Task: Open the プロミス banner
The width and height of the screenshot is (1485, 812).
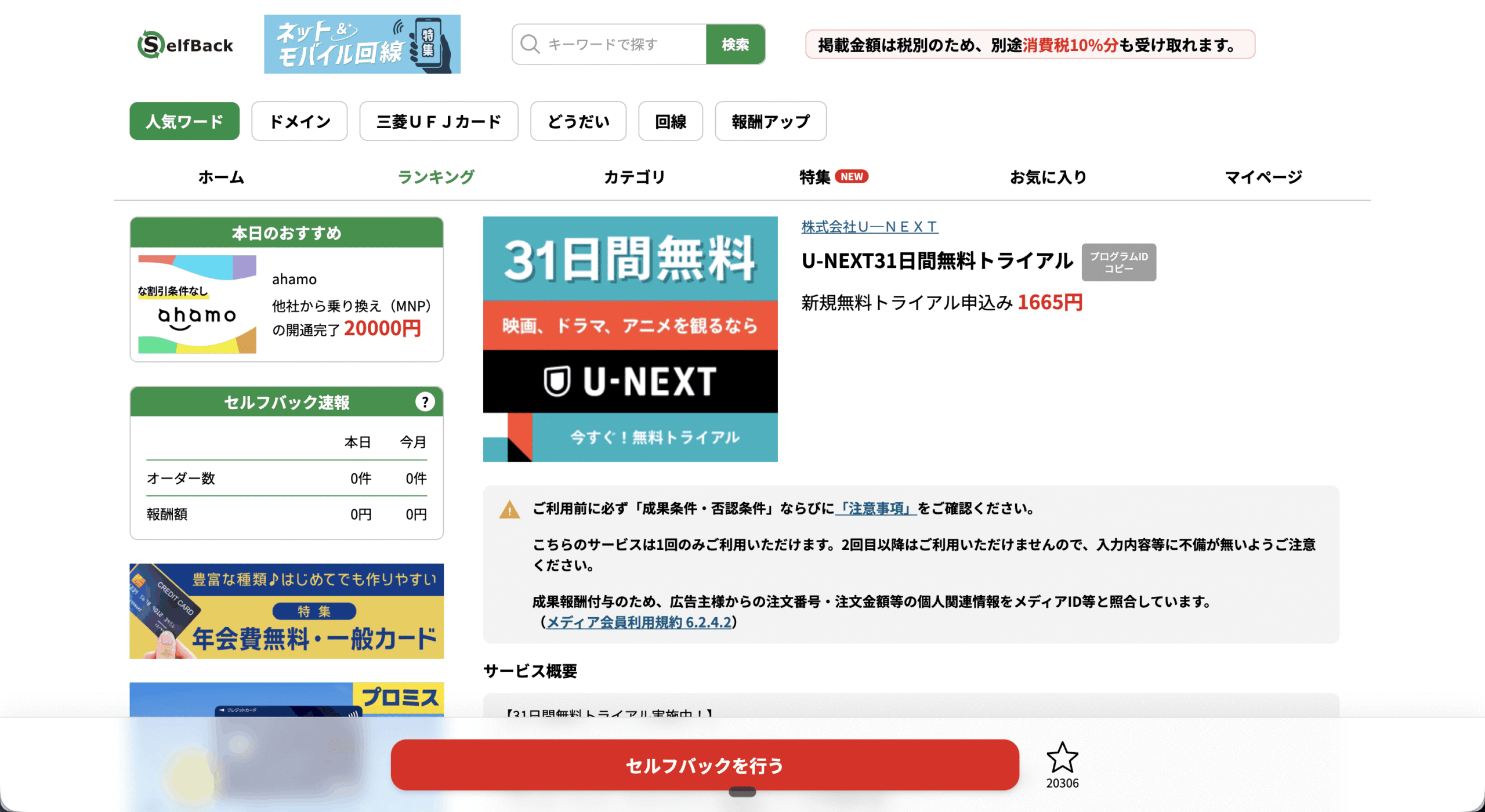Action: (287, 699)
